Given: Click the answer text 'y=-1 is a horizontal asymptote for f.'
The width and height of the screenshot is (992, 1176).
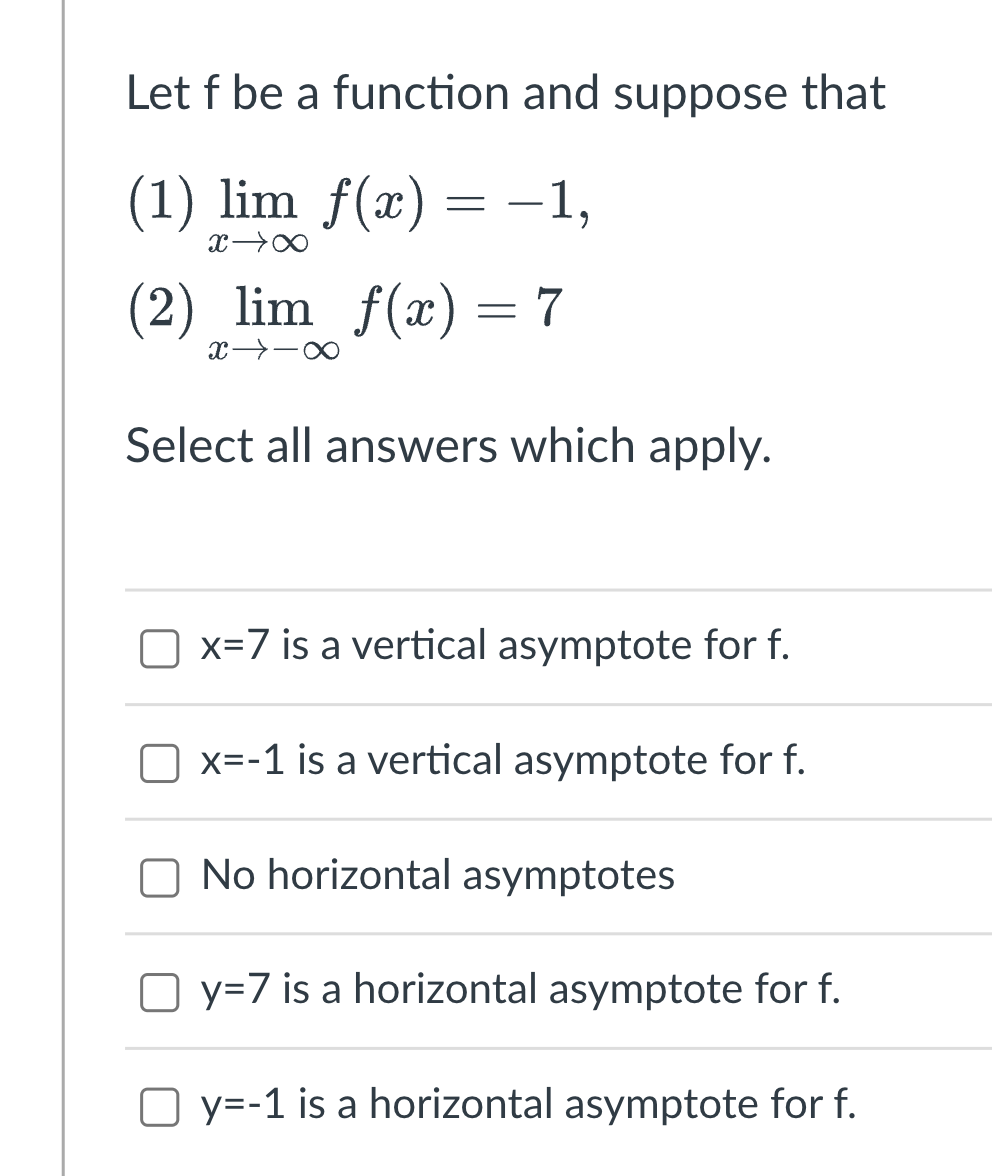Looking at the screenshot, I should (528, 1104).
